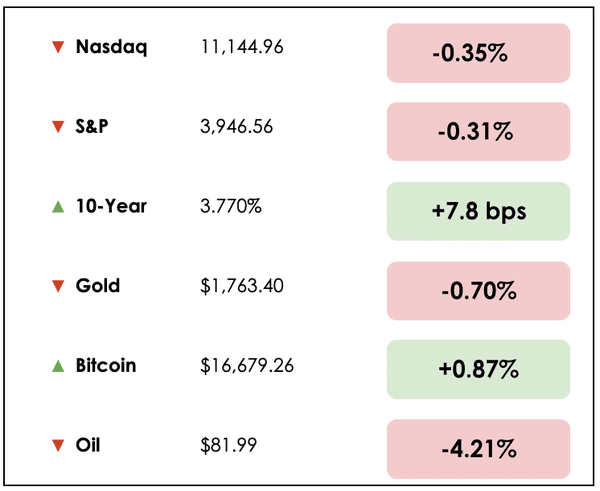Open the Bitcoin label
This screenshot has height=491, width=600.
[106, 365]
